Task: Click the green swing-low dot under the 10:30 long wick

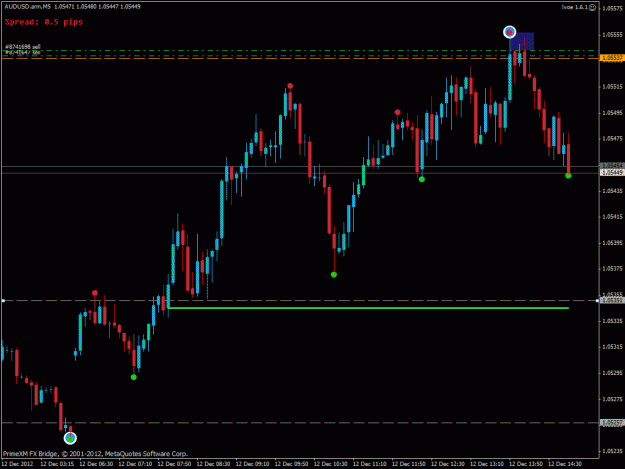Action: pos(334,275)
